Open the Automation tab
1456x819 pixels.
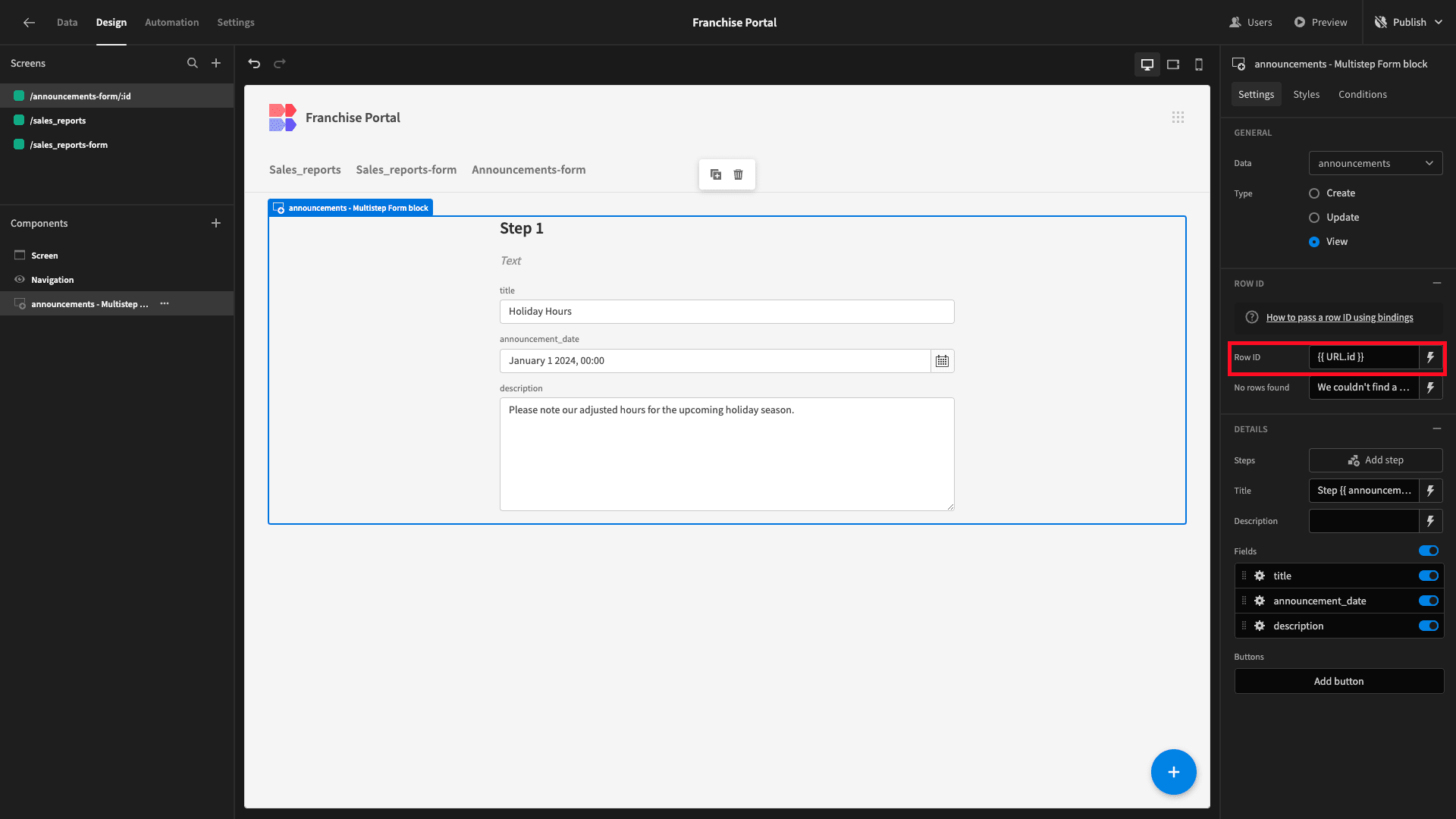coord(172,23)
